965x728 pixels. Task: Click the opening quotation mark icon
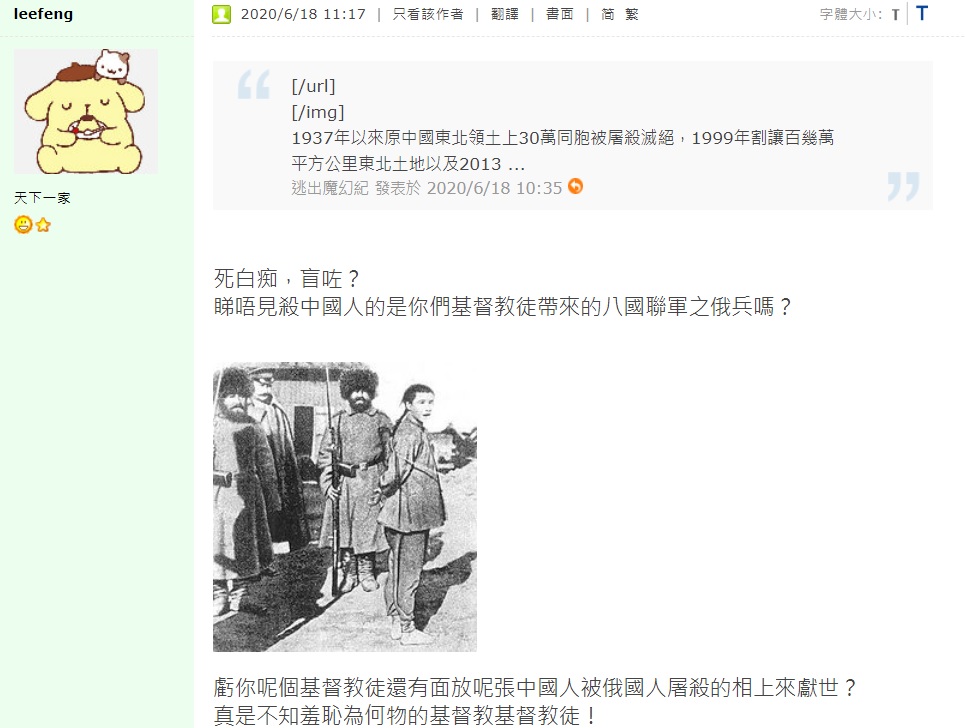pos(254,84)
